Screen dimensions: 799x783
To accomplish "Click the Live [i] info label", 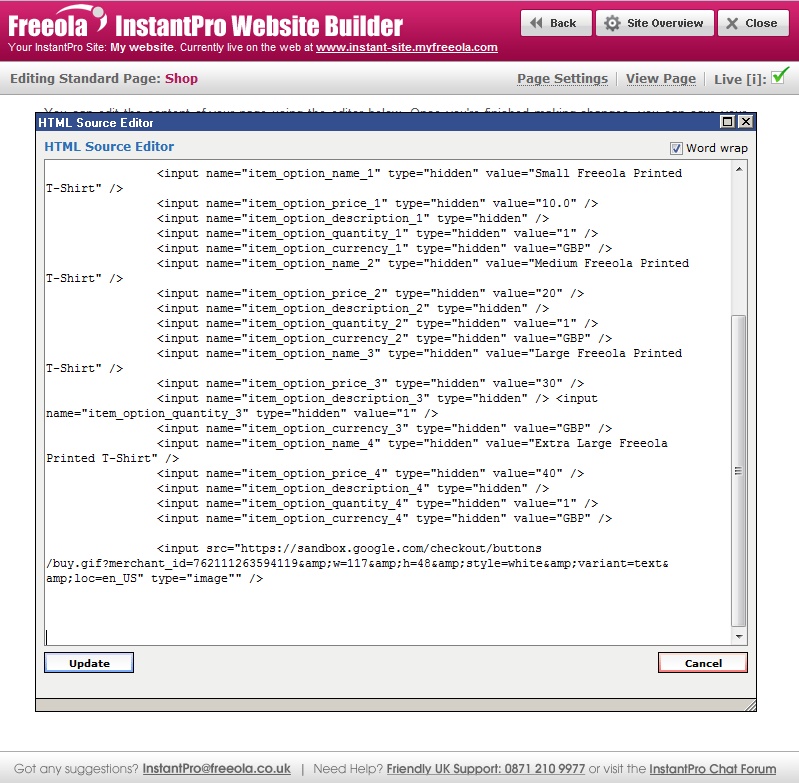I will [740, 79].
